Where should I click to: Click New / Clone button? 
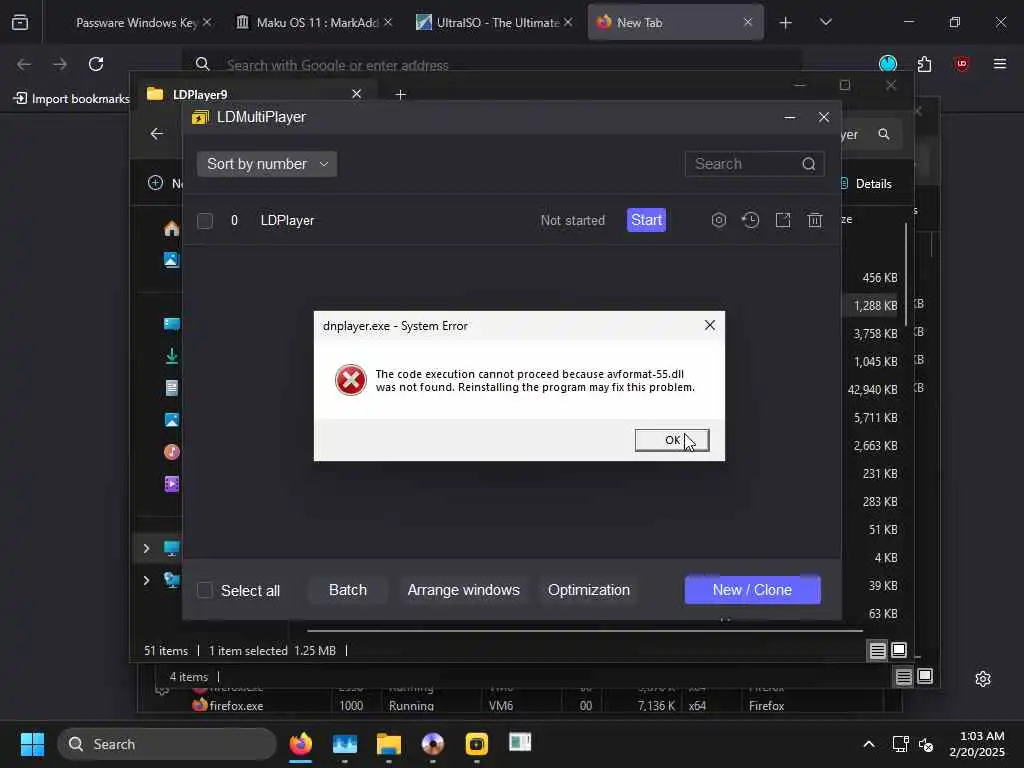pos(752,590)
